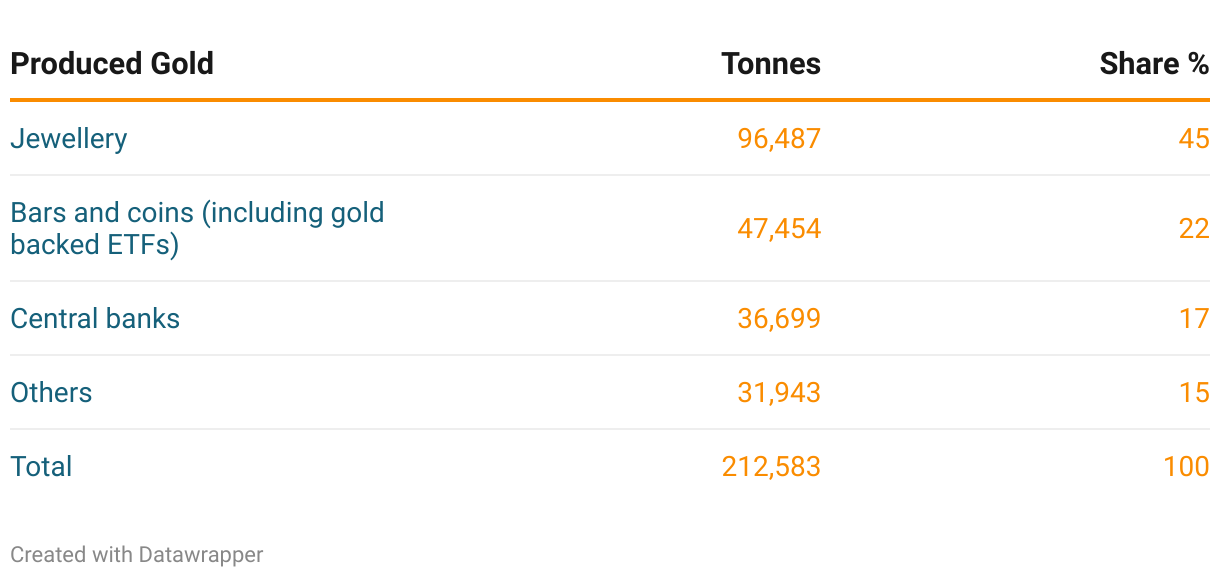The width and height of the screenshot is (1220, 578).
Task: Click Bars and coins share 22
Action: 1194,228
